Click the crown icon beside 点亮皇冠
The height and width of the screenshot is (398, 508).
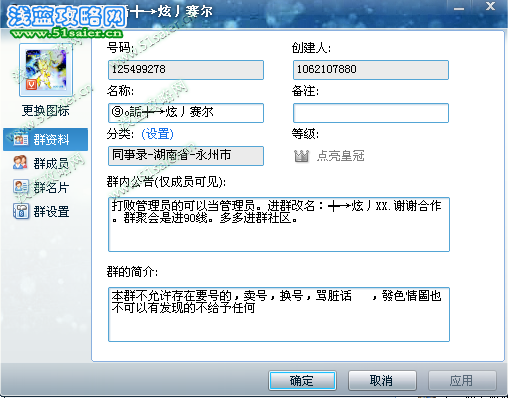[301, 156]
